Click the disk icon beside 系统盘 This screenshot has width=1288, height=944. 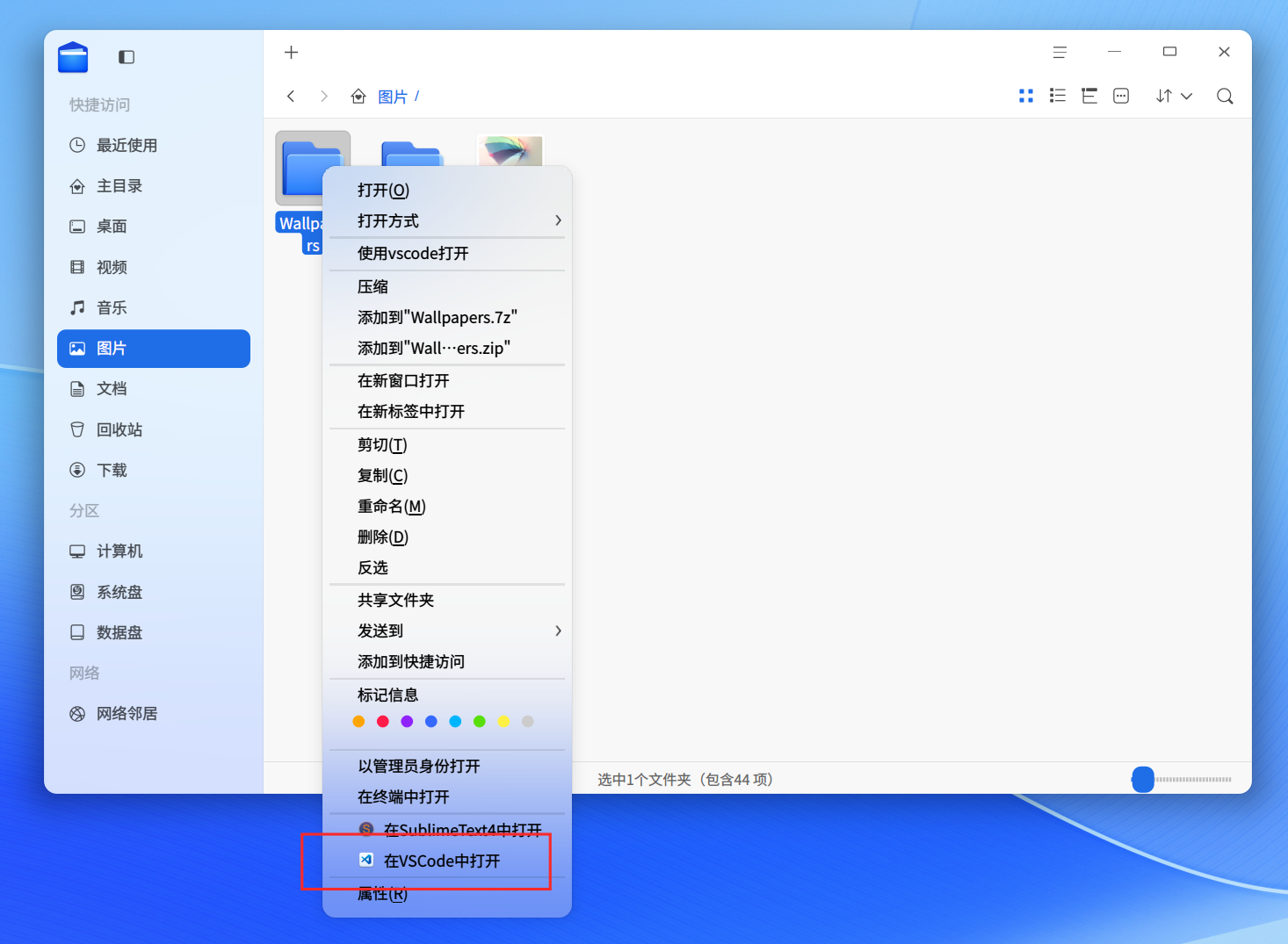coord(77,592)
